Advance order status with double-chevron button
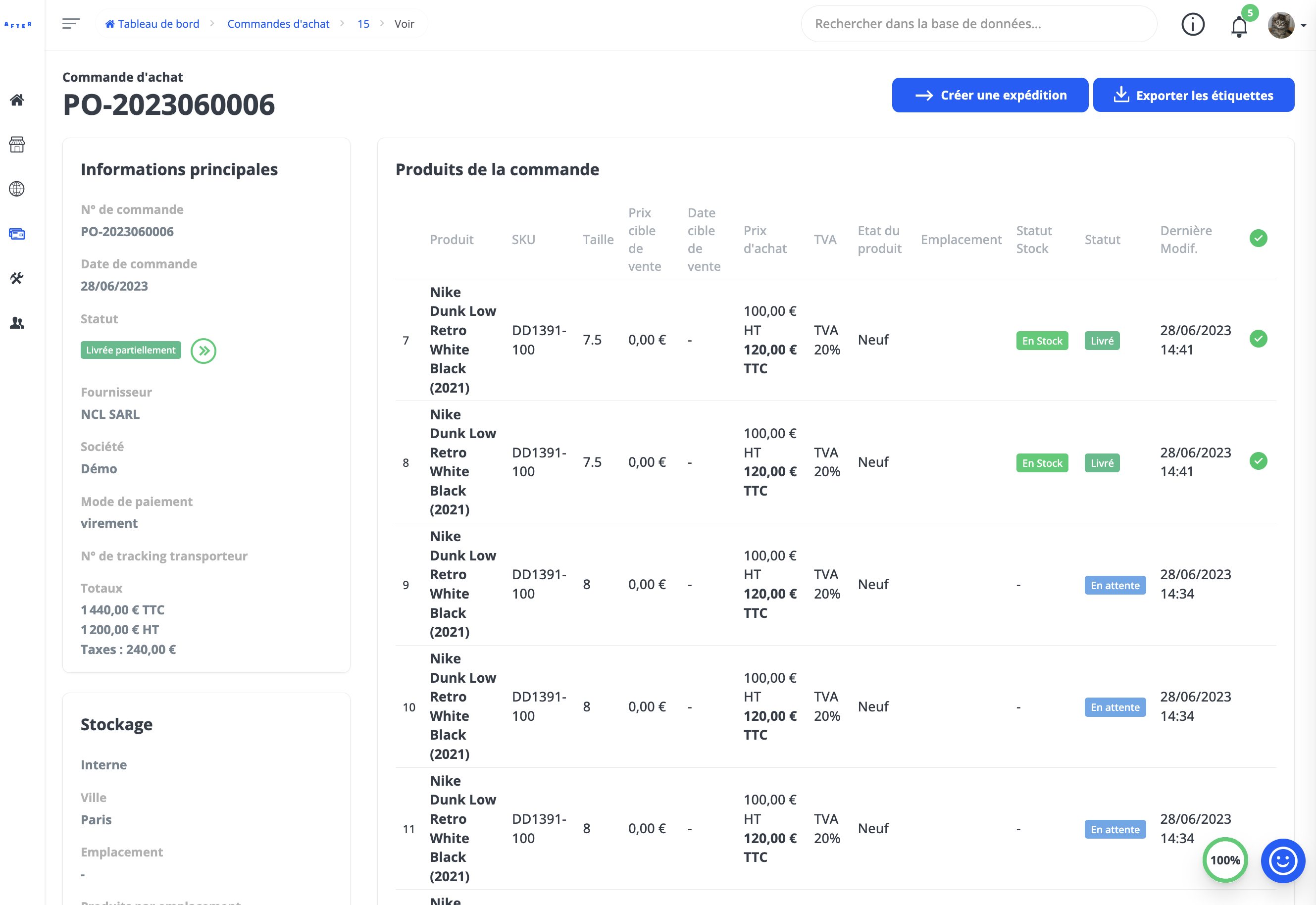 coord(203,351)
